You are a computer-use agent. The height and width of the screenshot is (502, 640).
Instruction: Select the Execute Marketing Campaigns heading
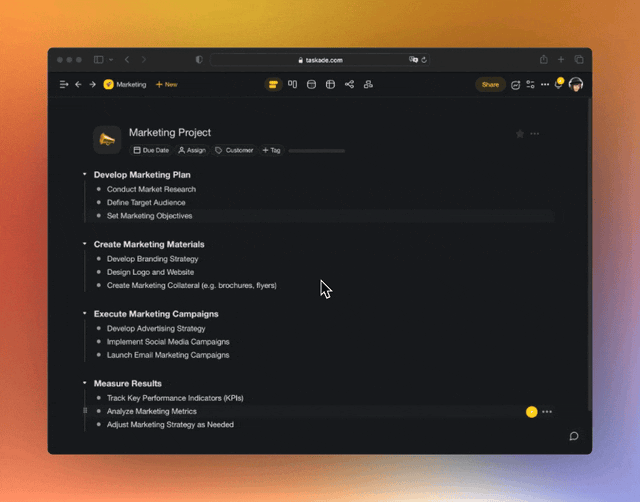point(156,314)
